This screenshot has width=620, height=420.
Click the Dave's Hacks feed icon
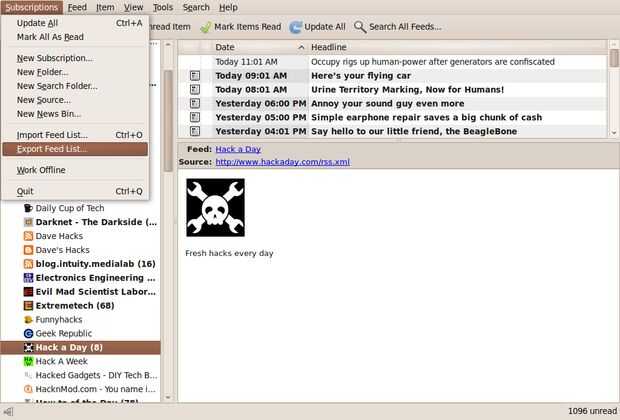pos(28,250)
